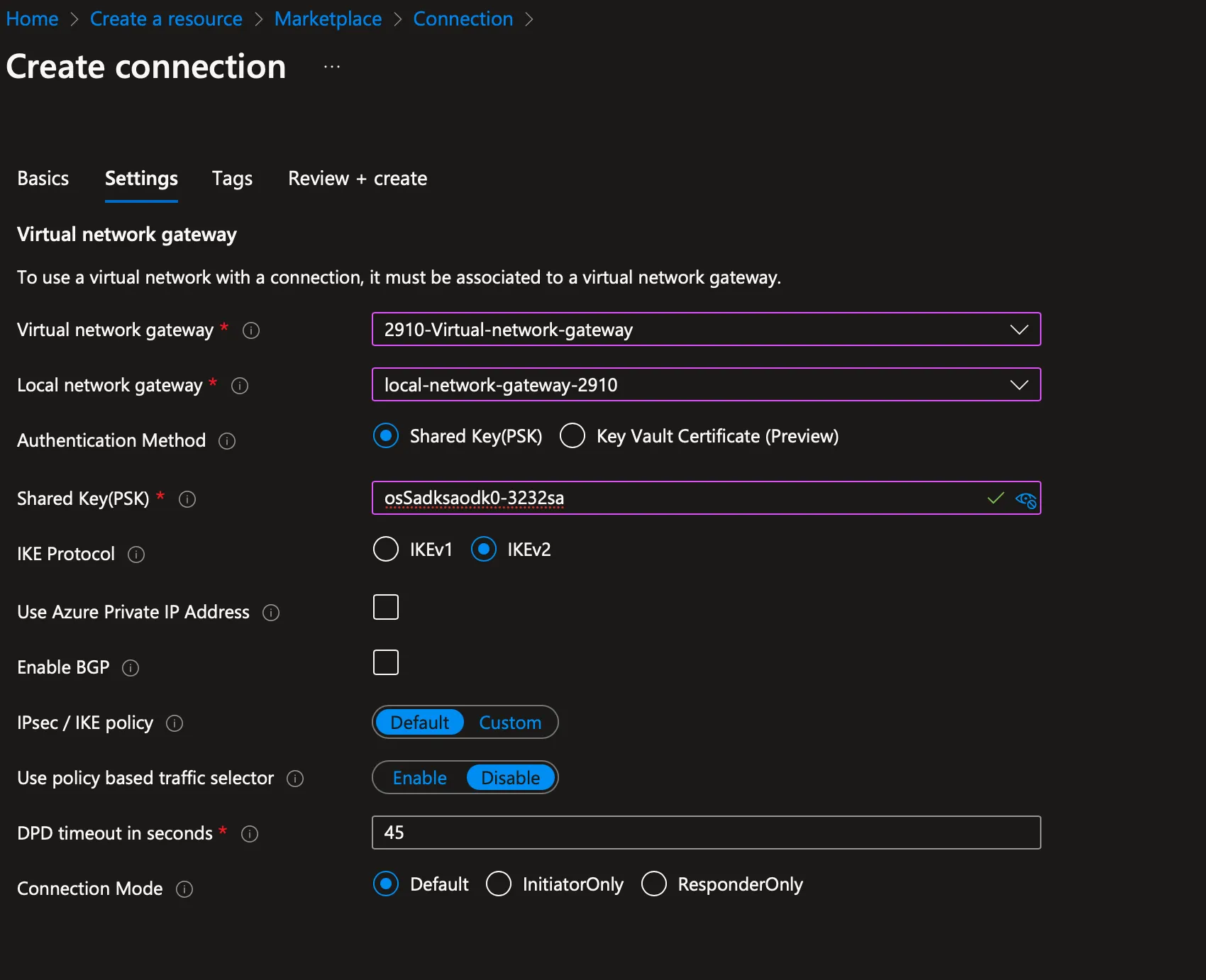Click the info icon beside DPD timeout in seconds

click(x=250, y=834)
